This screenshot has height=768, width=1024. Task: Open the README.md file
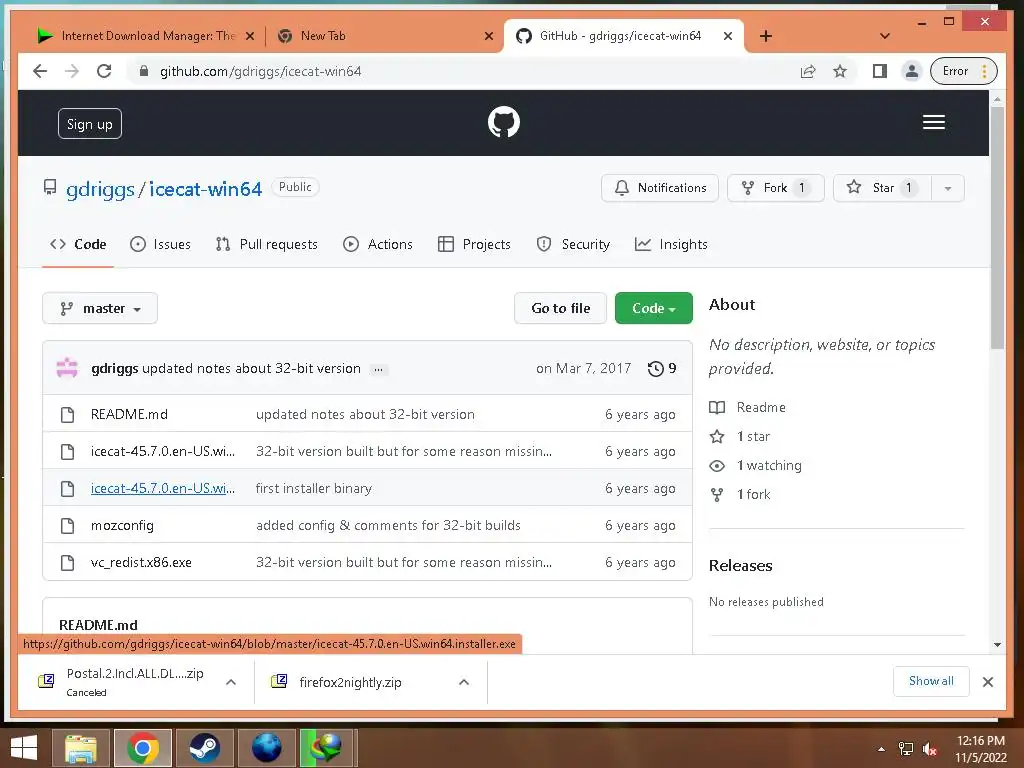point(129,415)
